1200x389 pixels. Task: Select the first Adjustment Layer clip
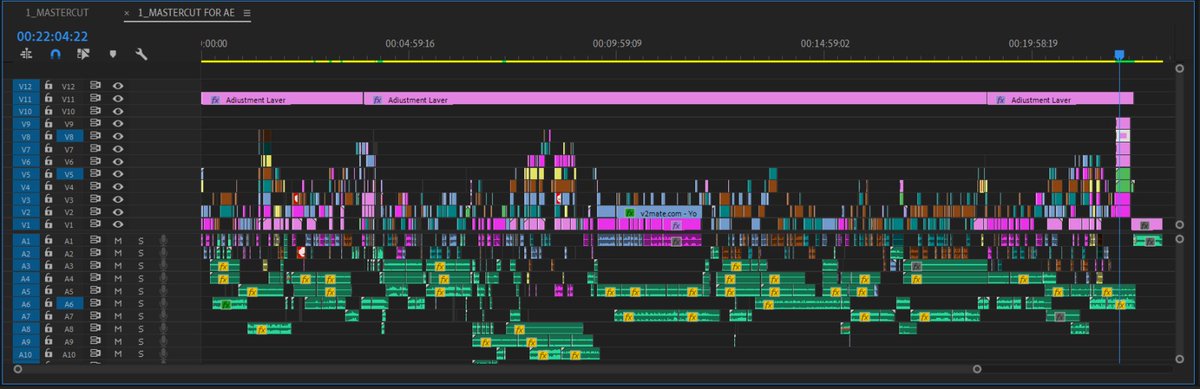click(x=282, y=99)
